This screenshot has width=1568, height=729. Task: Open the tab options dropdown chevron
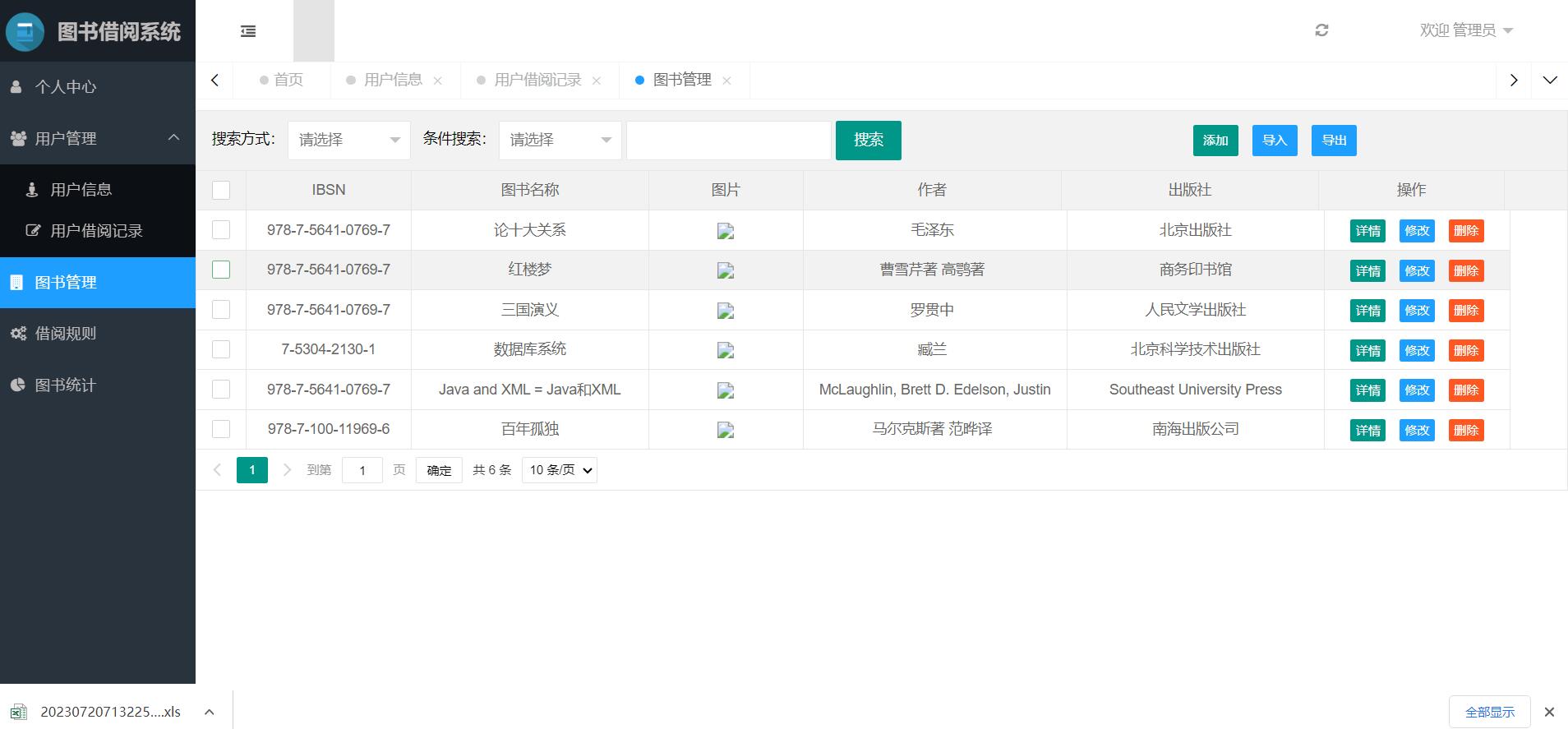pyautogui.click(x=1550, y=80)
